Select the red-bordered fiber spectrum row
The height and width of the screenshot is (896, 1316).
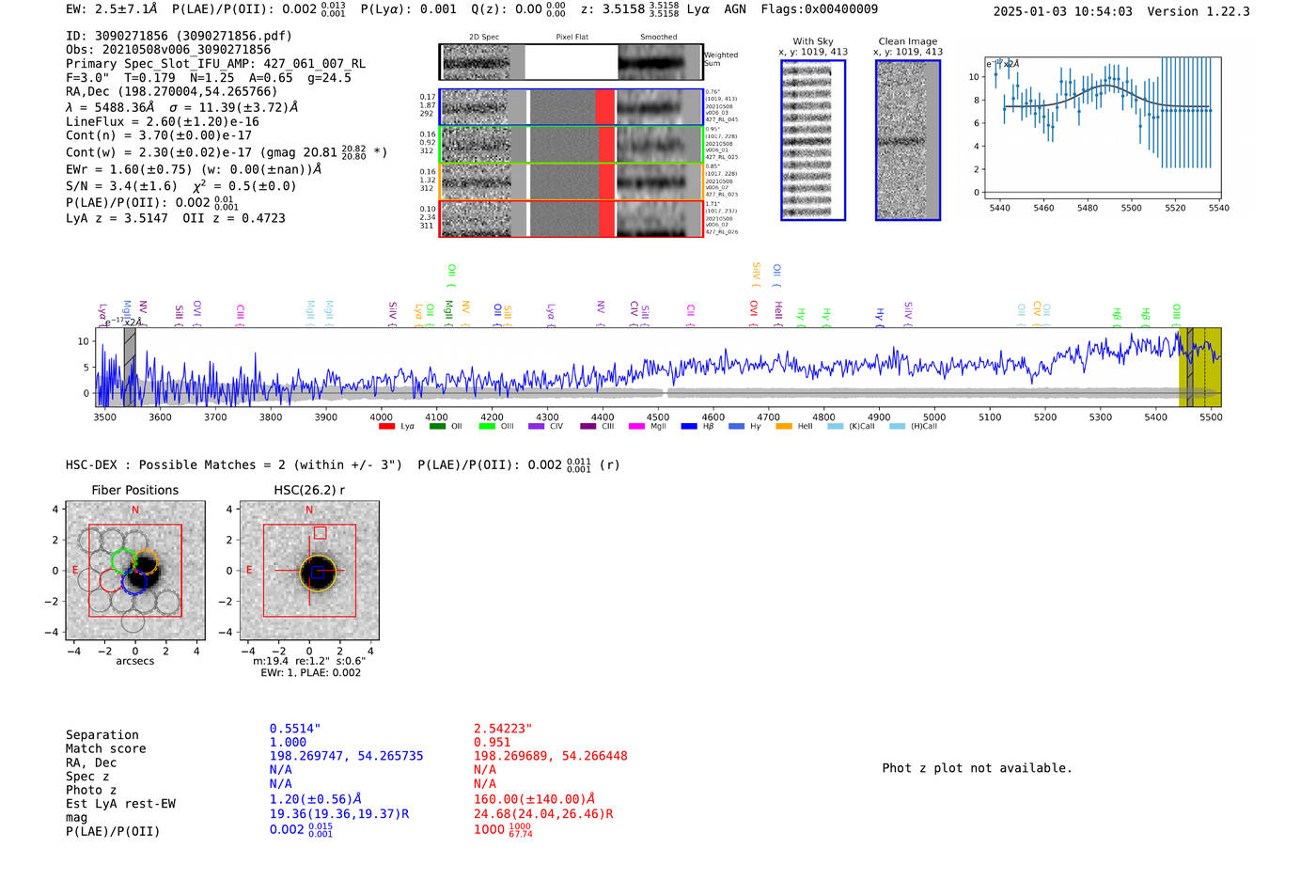coord(571,218)
